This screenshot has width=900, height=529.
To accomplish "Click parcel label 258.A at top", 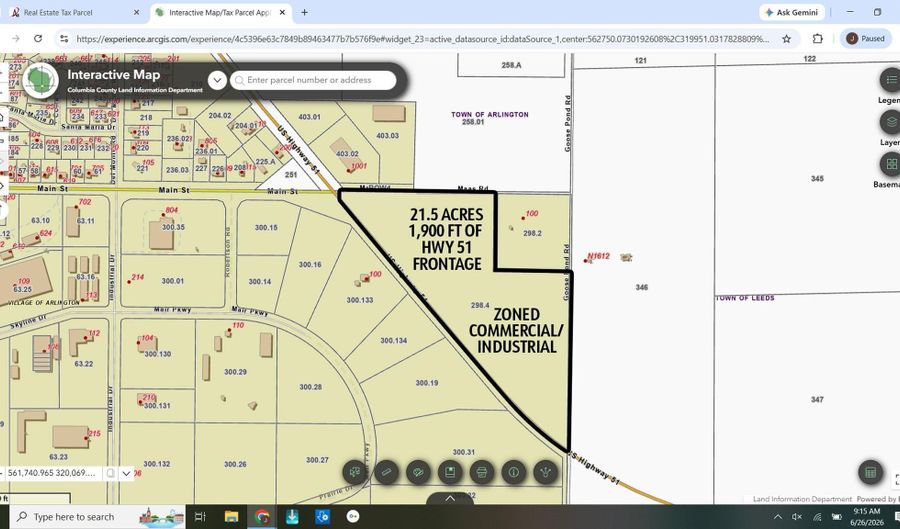I will pyautogui.click(x=511, y=65).
